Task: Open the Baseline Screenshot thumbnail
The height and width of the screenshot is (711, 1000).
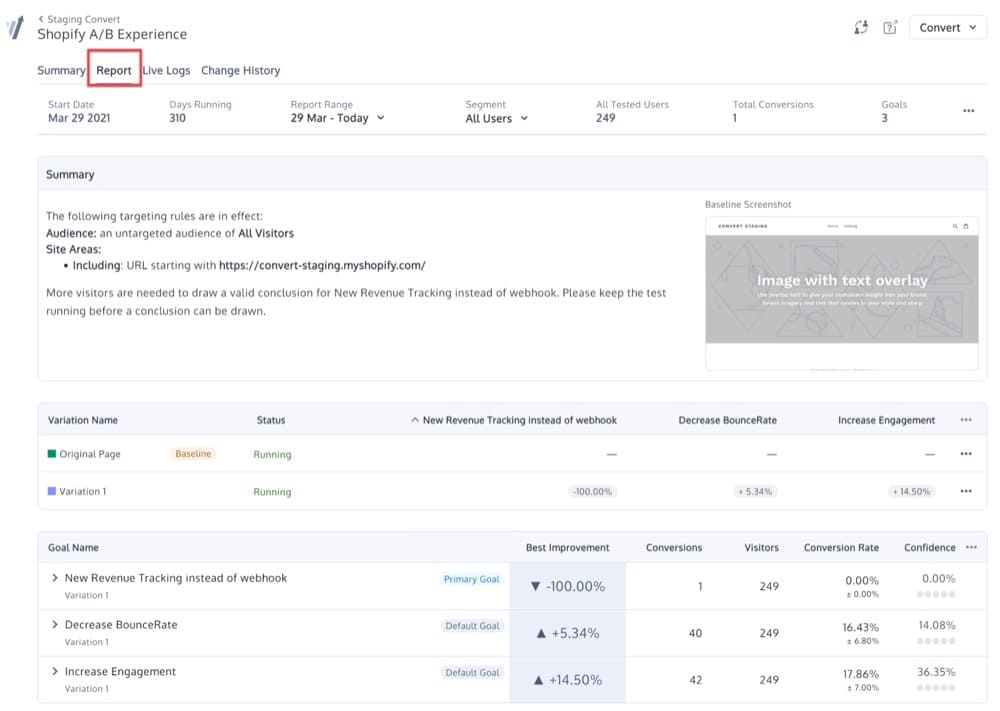Action: pyautogui.click(x=841, y=293)
